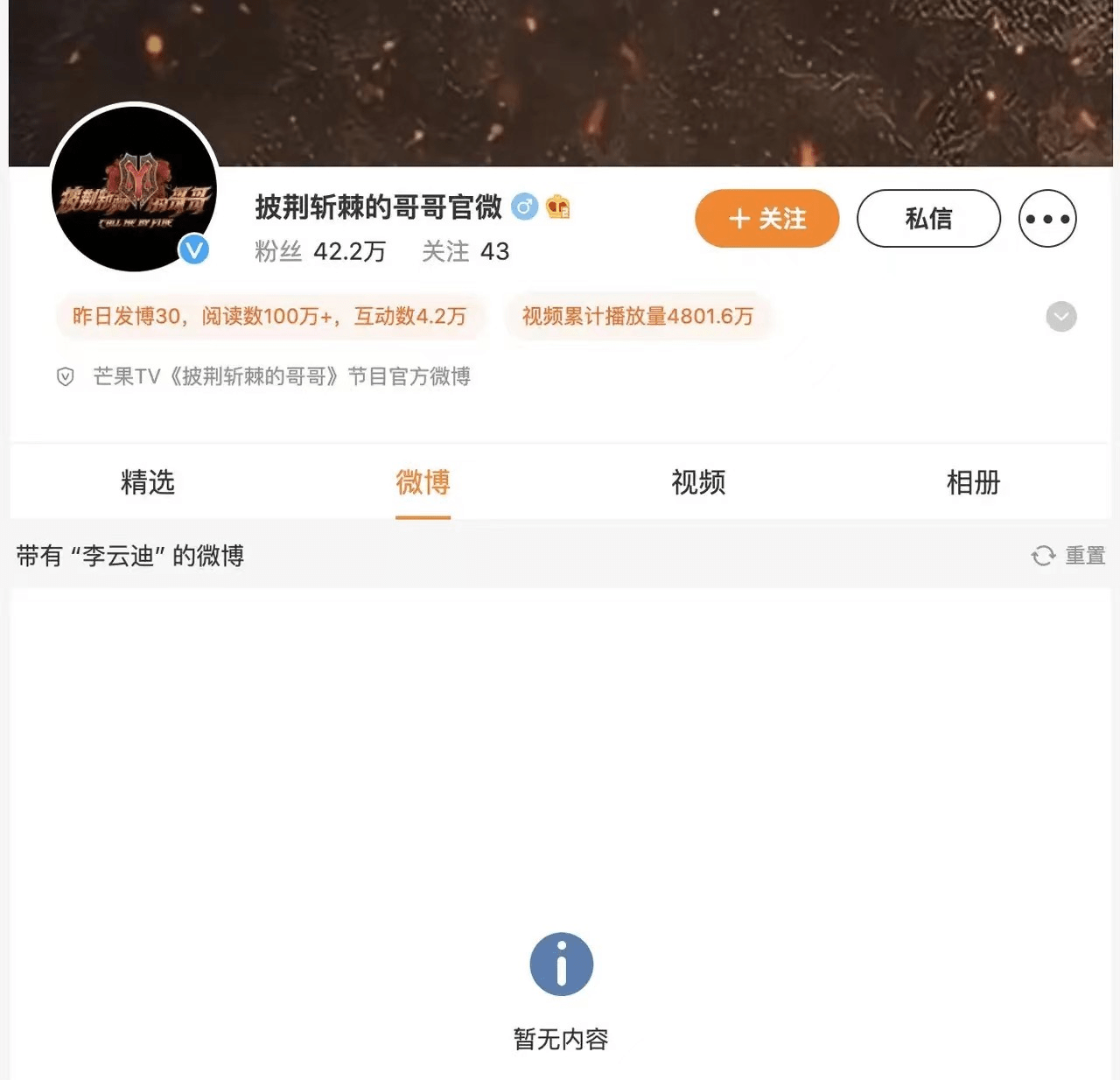Click the 视频累计播放量4801.6万 tag
This screenshot has width=1120, height=1080.
tap(638, 316)
